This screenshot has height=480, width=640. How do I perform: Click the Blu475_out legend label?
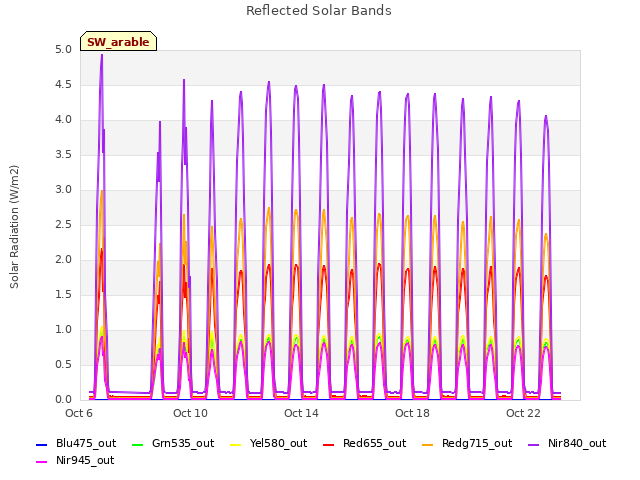pyautogui.click(x=86, y=443)
